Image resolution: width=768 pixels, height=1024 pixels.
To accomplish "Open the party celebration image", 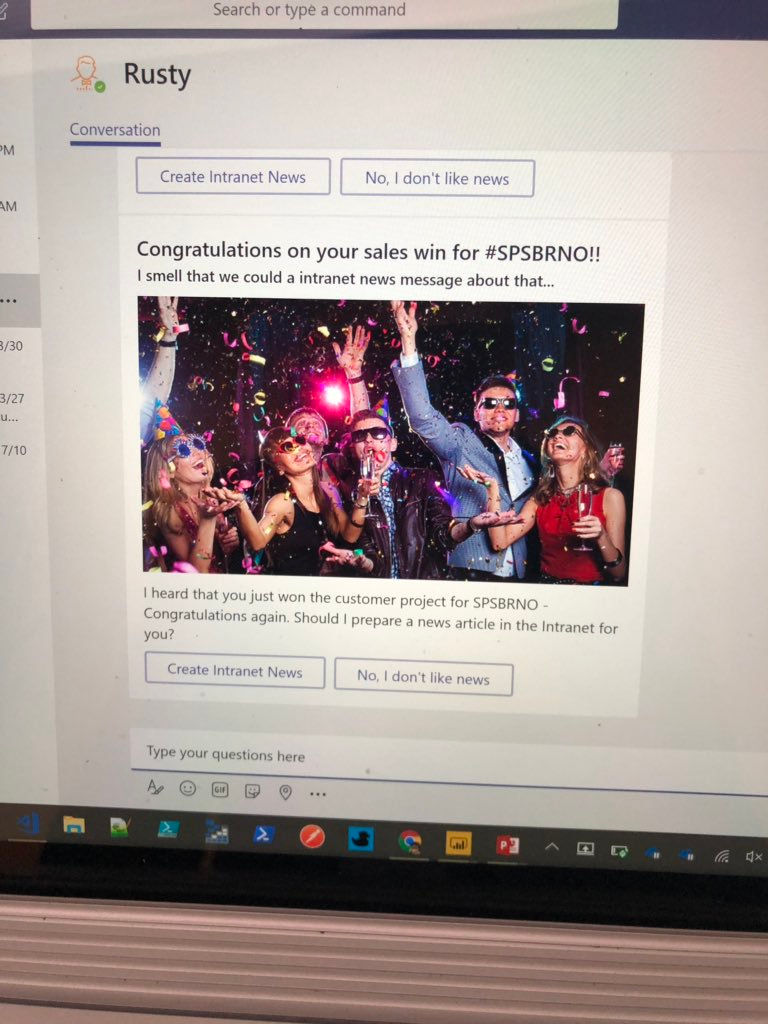I will click(x=390, y=441).
